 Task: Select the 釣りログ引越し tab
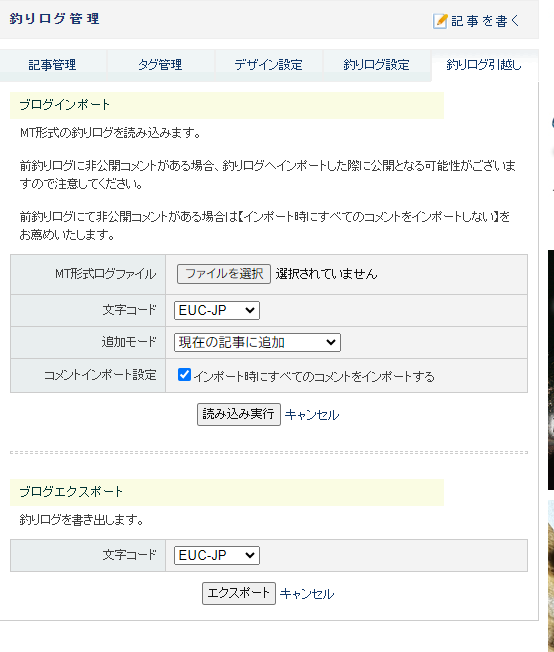[485, 65]
